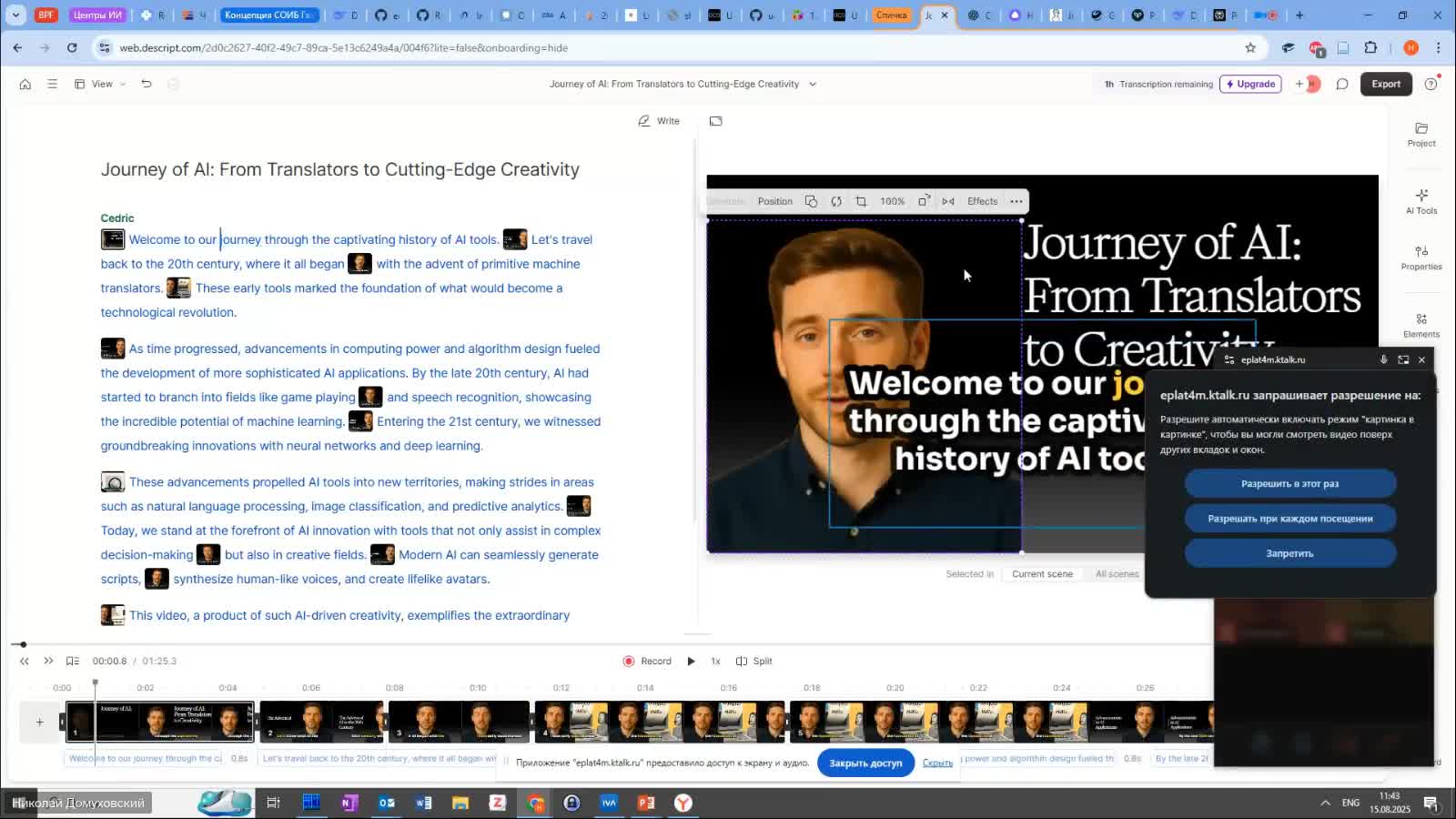Open the Elements panel
This screenshot has height=819, width=1456.
click(1421, 326)
